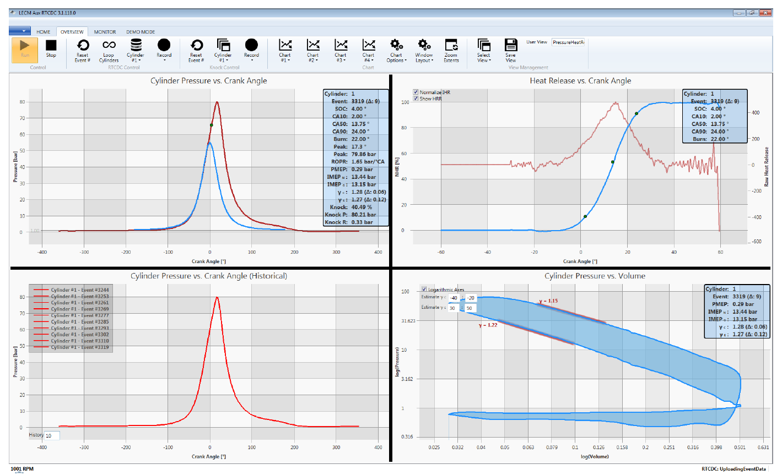This screenshot has height=475, width=782.
Task: Click the CA10 green marker on heat release curve
Action: tap(585, 217)
